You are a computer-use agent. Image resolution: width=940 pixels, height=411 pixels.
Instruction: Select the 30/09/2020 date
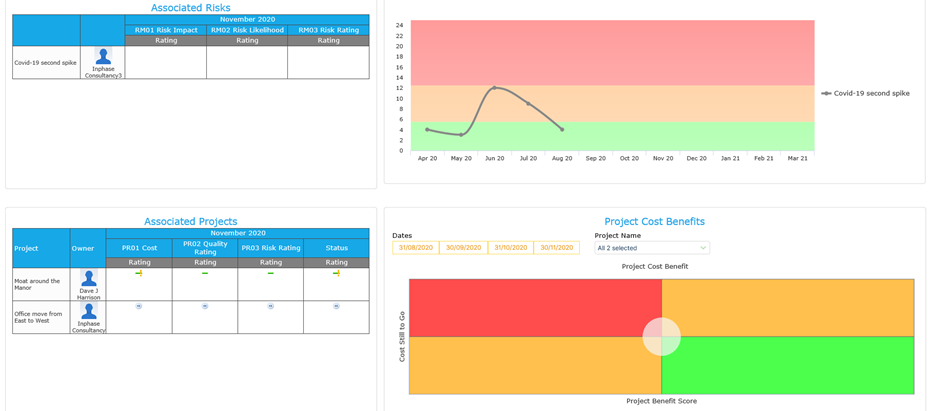[x=463, y=247]
